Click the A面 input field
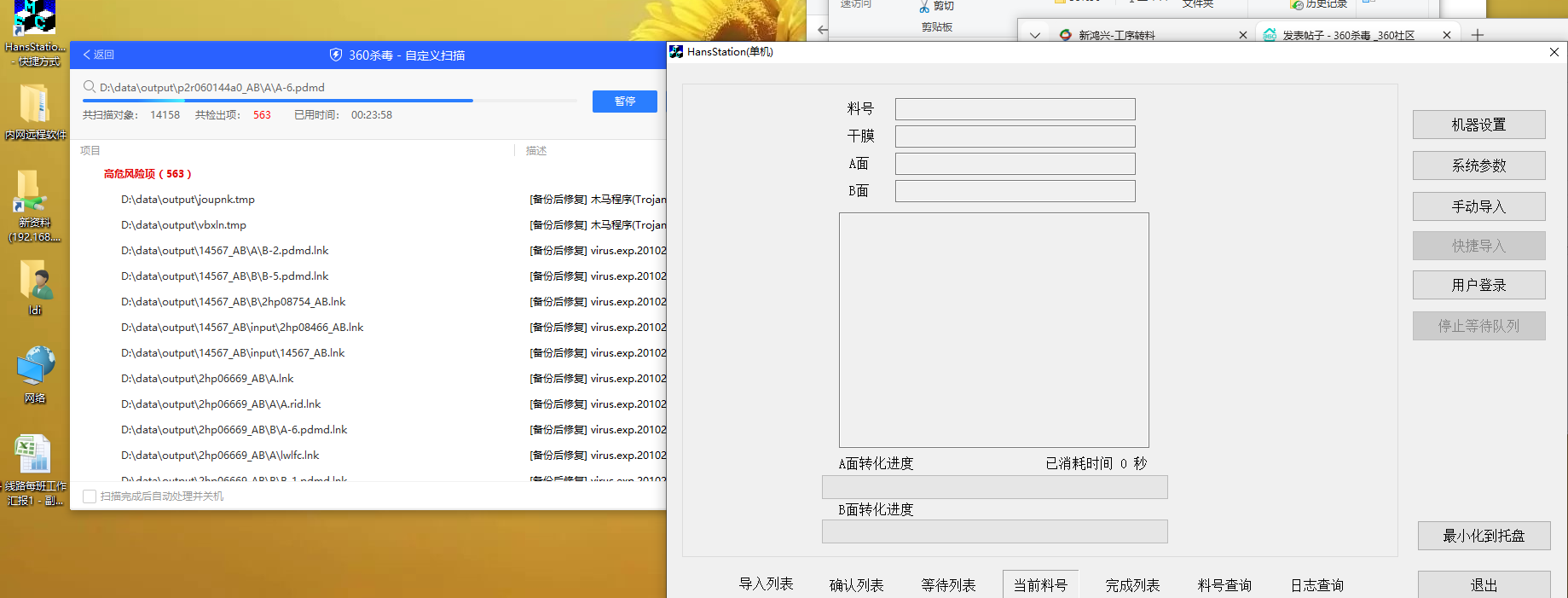This screenshot has height=598, width=1568. point(1015,164)
